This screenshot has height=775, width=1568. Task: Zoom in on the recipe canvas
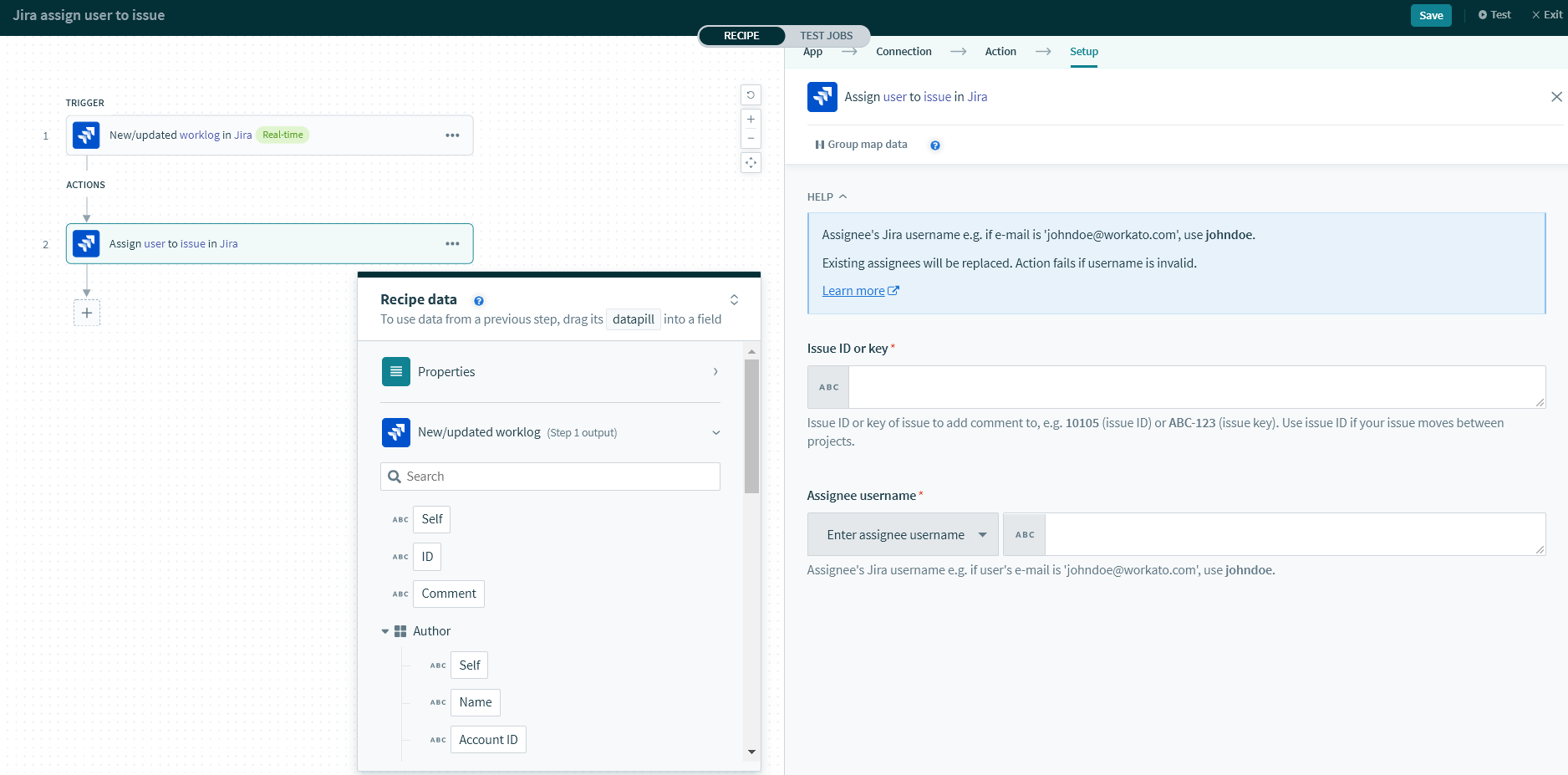751,119
